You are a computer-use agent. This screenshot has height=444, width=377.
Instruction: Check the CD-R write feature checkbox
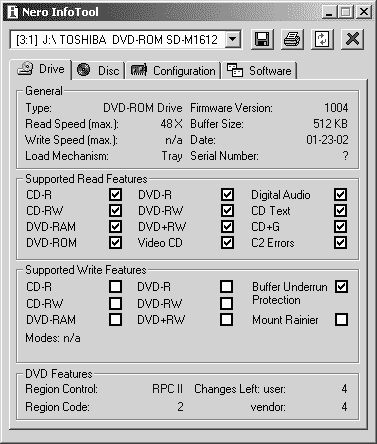(x=115, y=286)
